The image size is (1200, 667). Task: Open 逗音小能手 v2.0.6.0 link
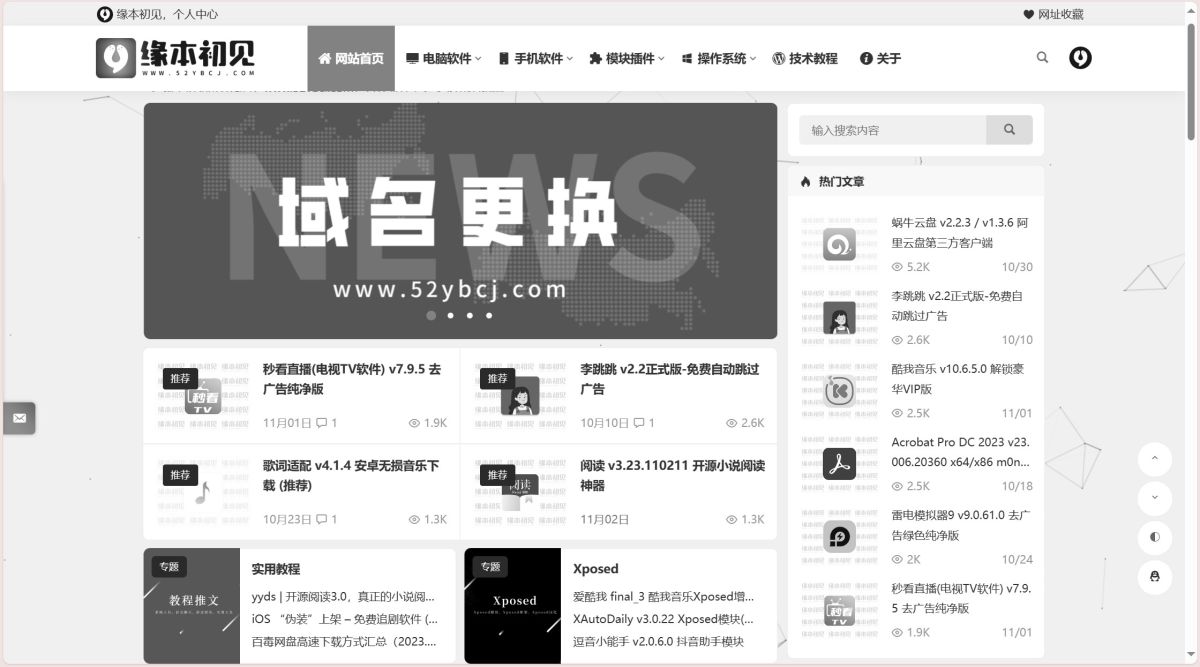pos(659,642)
